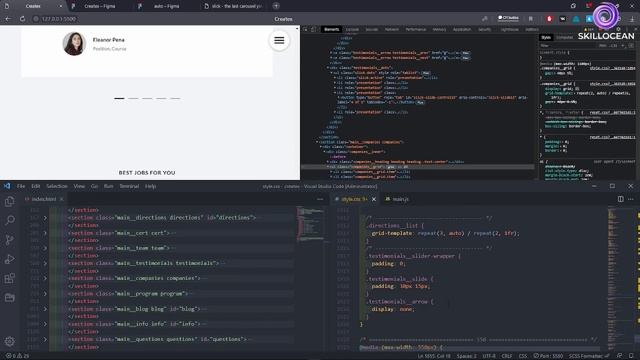This screenshot has width=640, height=360.
Task: Open the File menu in VS Code
Action: 21,186
